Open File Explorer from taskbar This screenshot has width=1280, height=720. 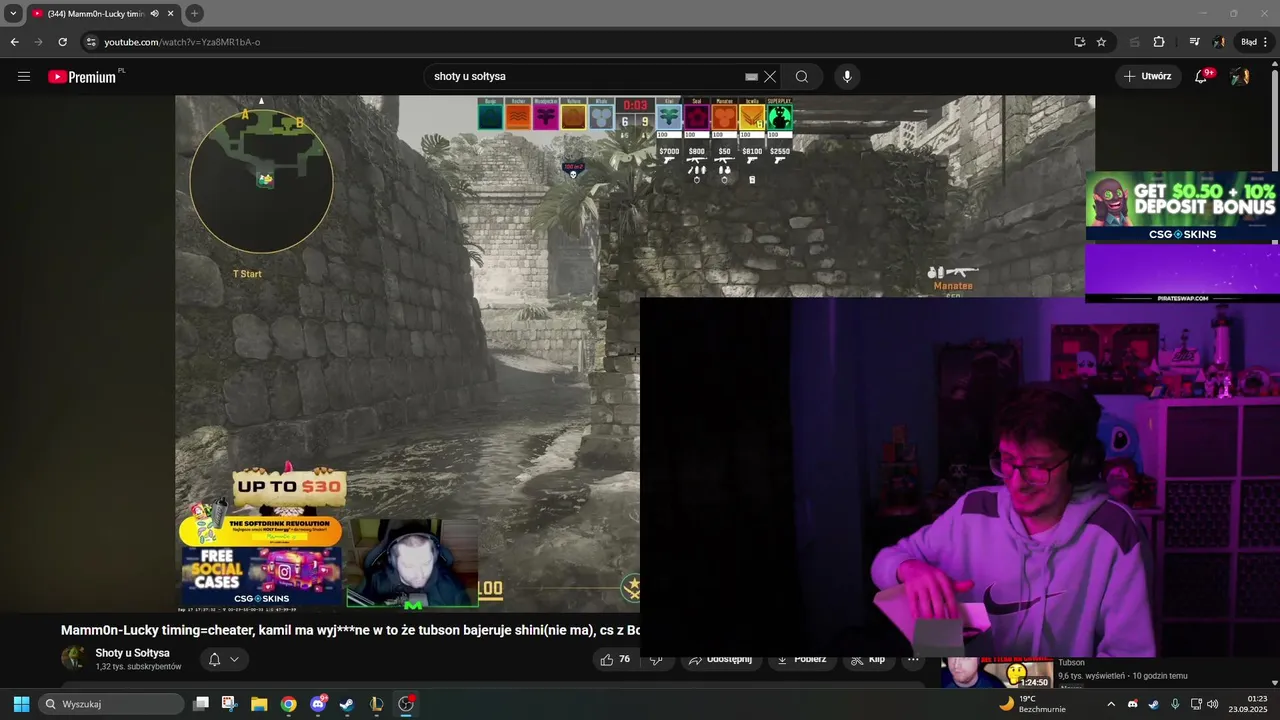[259, 704]
